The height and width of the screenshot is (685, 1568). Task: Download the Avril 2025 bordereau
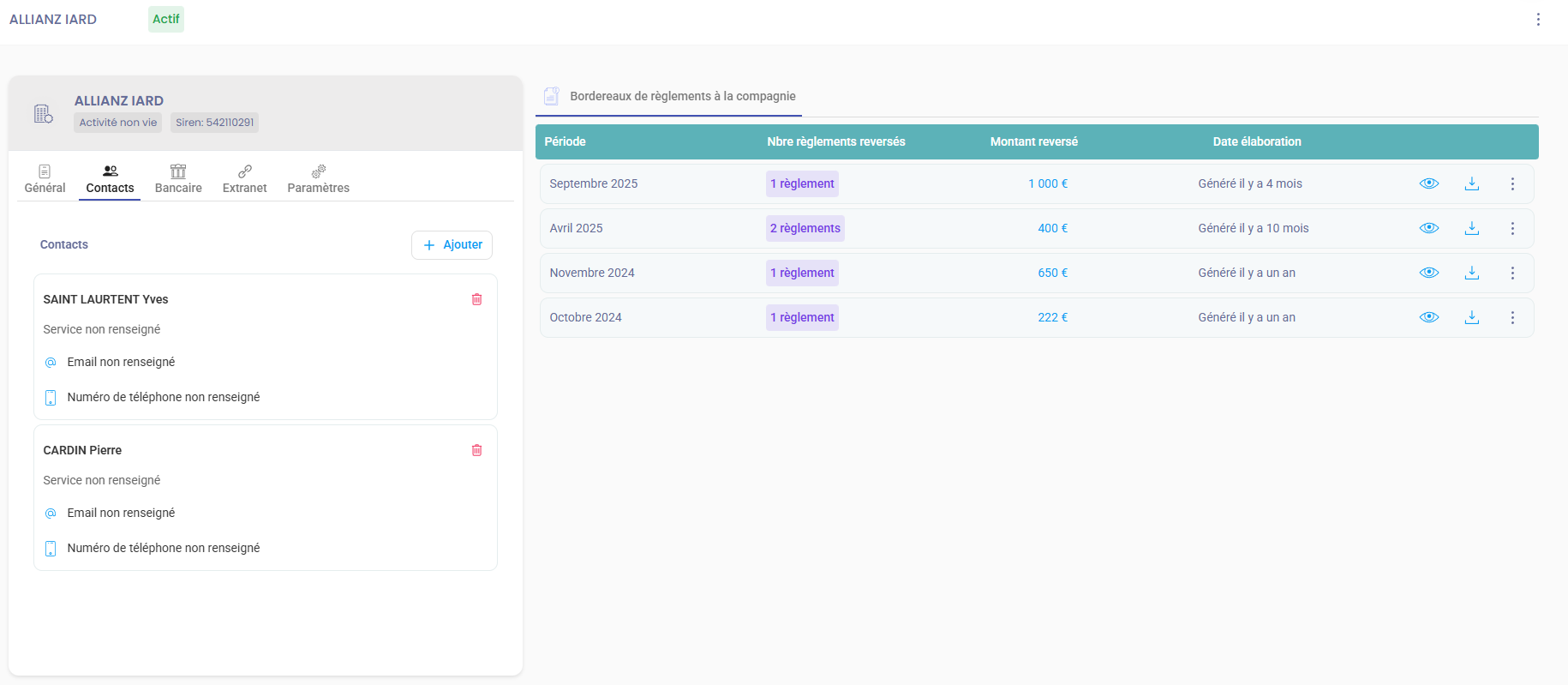tap(1472, 228)
